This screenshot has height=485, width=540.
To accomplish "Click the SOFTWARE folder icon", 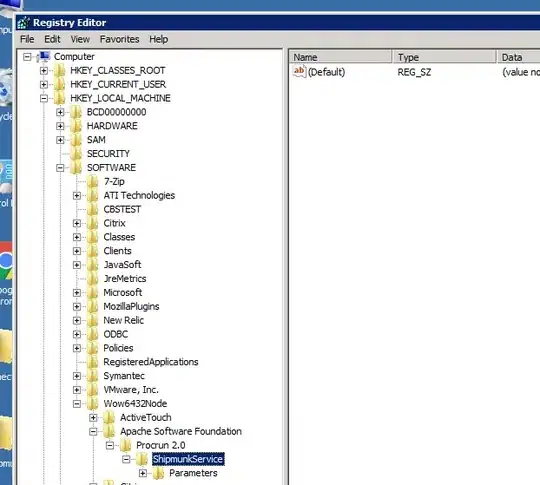I will click(x=76, y=167).
